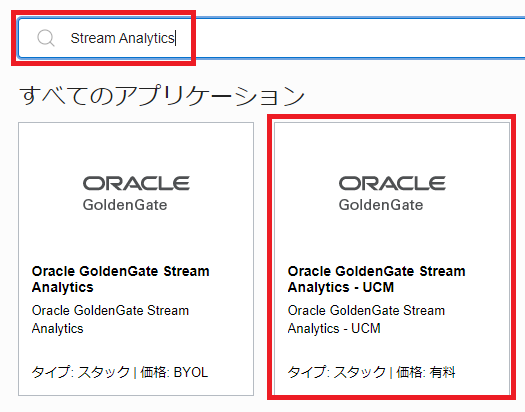Select the UCM card description text
Viewport: 525px width, 412px height.
click(366, 319)
